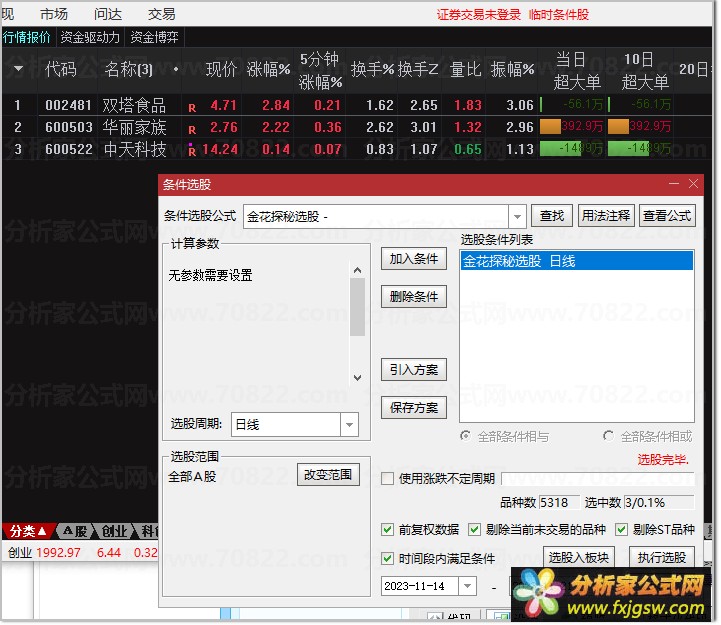721x625 pixels.
Task: Expand the 选股周期 dropdown
Action: tap(349, 424)
